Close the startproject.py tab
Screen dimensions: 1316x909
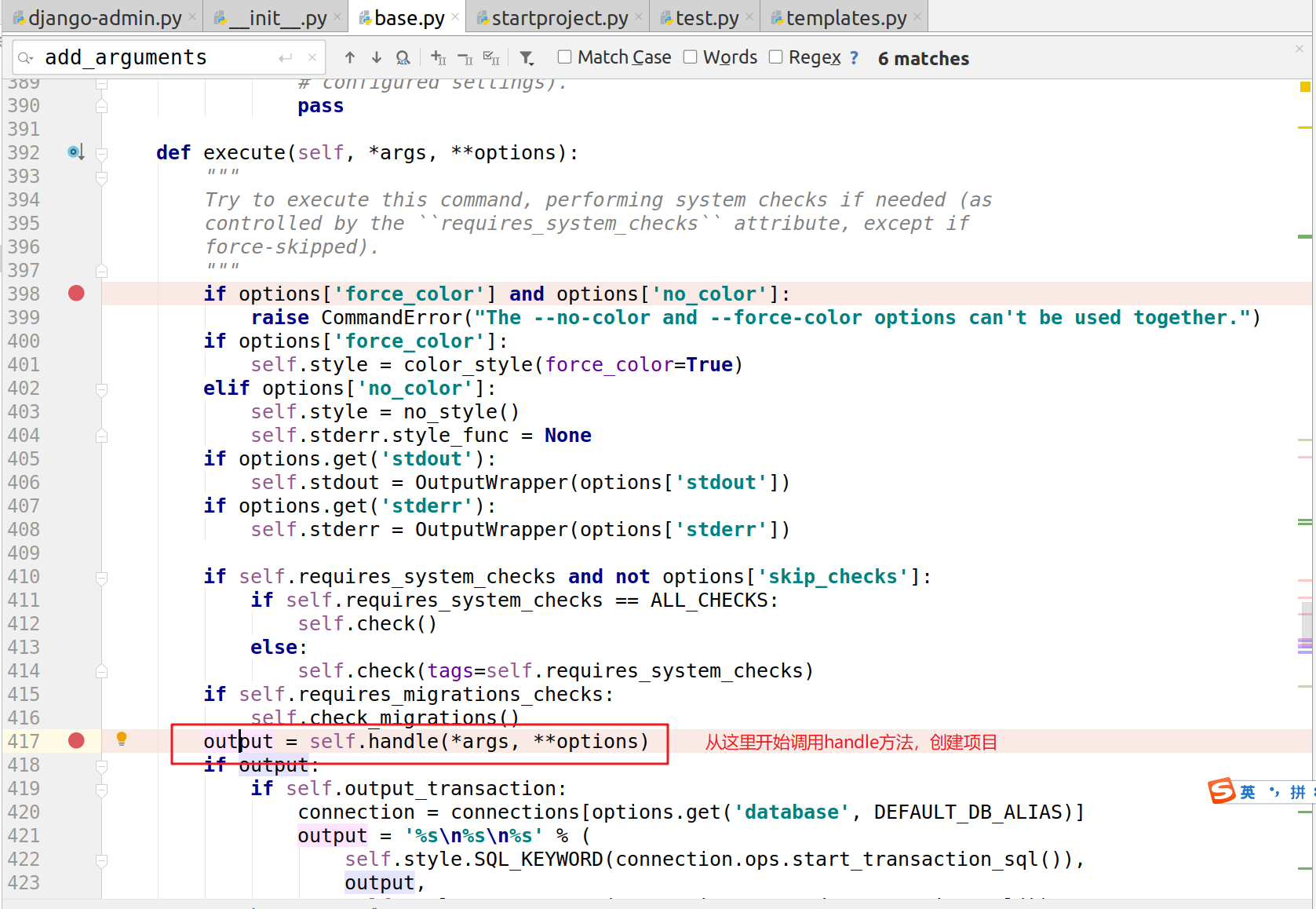639,16
